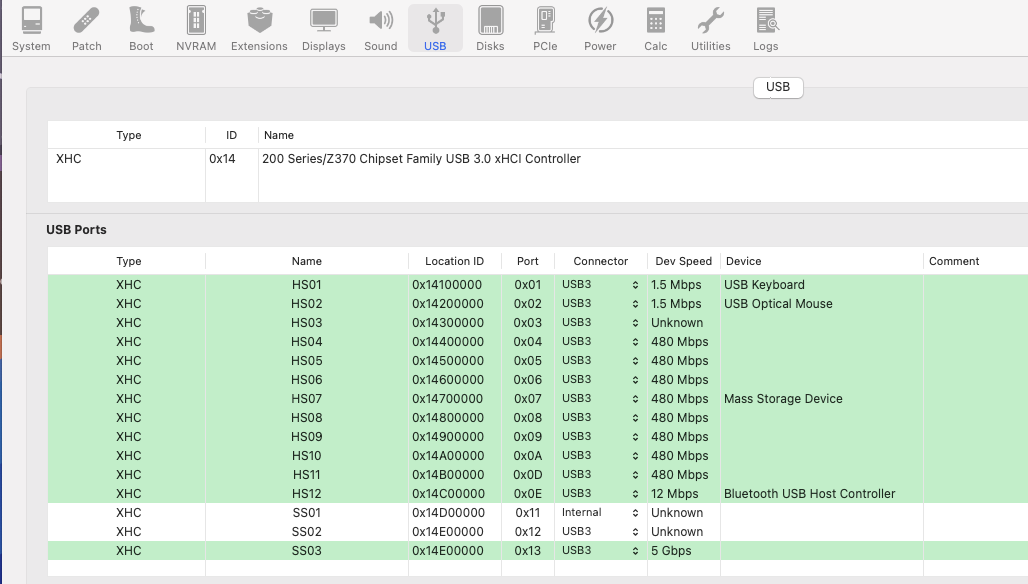Open the Boot section icon

(141, 28)
